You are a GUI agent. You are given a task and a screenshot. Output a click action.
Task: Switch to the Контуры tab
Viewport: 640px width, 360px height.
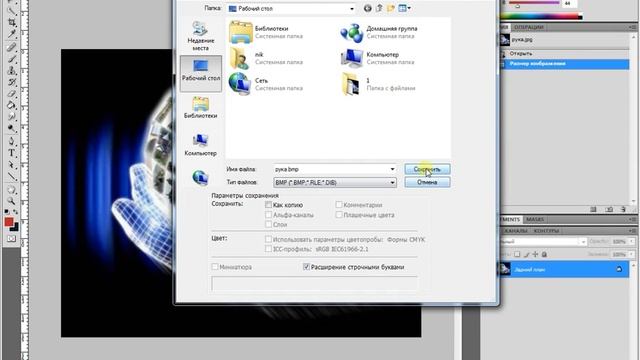(546, 231)
